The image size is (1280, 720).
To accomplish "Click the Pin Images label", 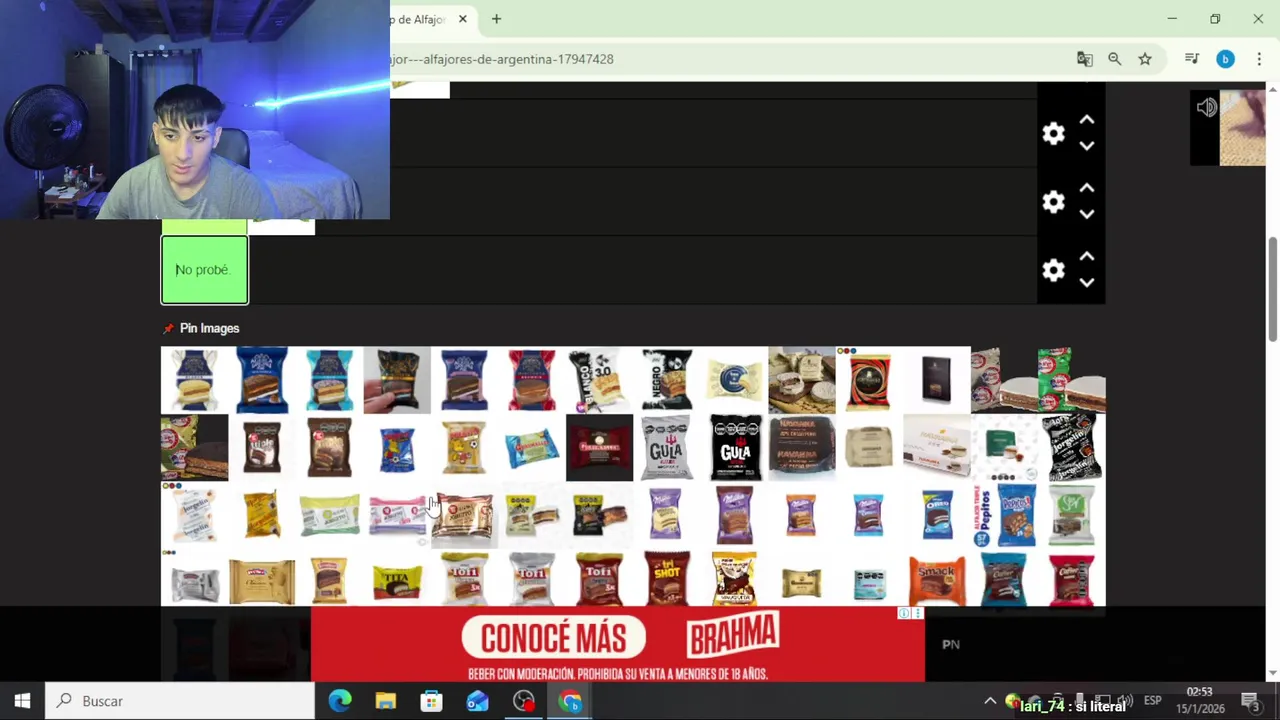I will coord(209,328).
